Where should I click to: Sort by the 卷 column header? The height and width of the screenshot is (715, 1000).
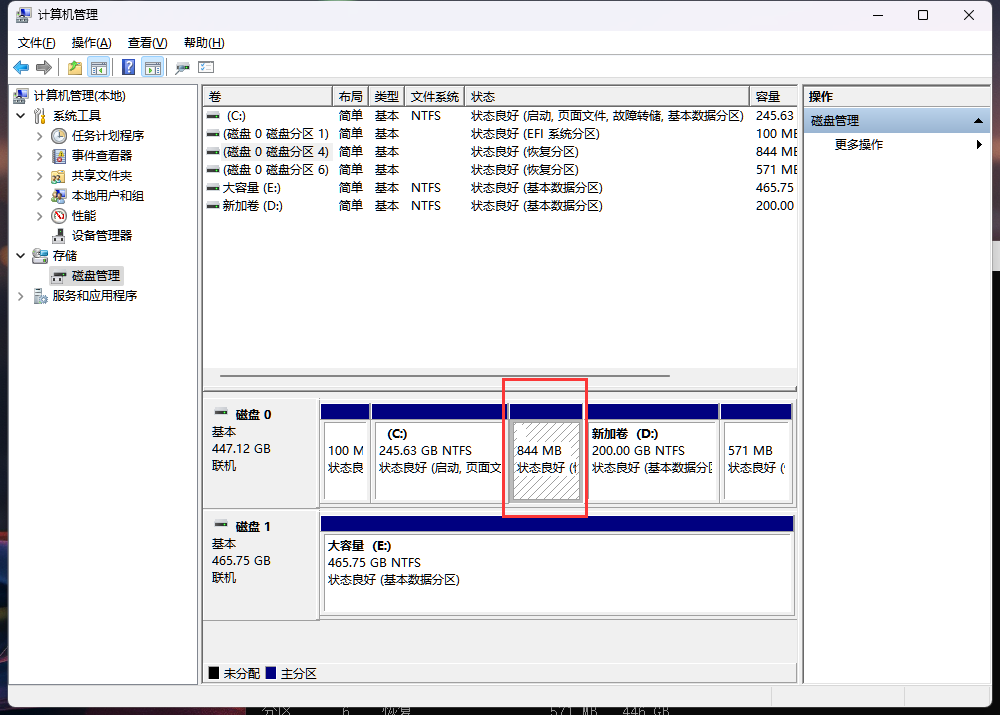268,96
